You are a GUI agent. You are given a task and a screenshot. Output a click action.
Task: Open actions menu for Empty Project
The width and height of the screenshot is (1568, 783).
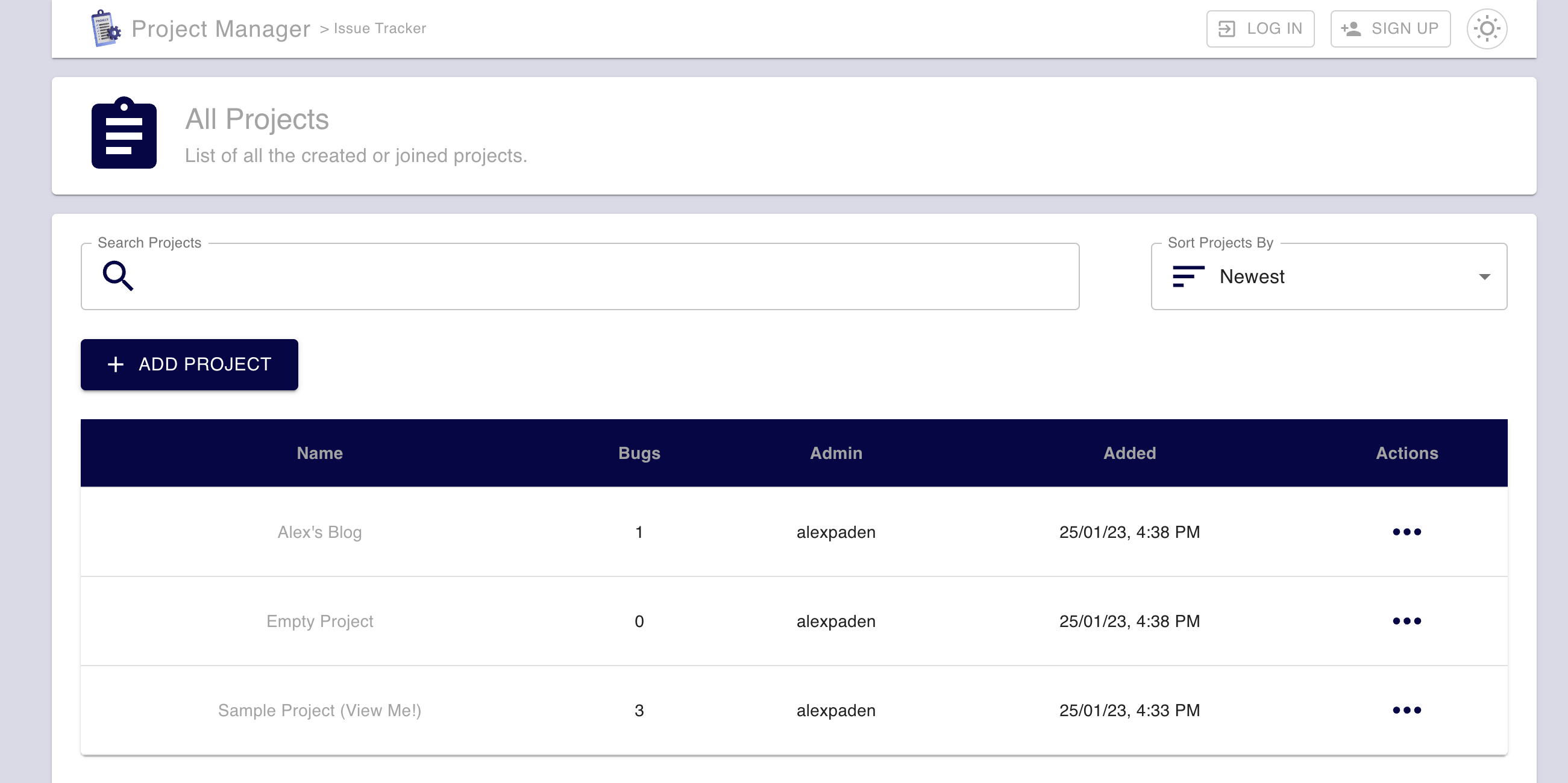click(x=1406, y=620)
